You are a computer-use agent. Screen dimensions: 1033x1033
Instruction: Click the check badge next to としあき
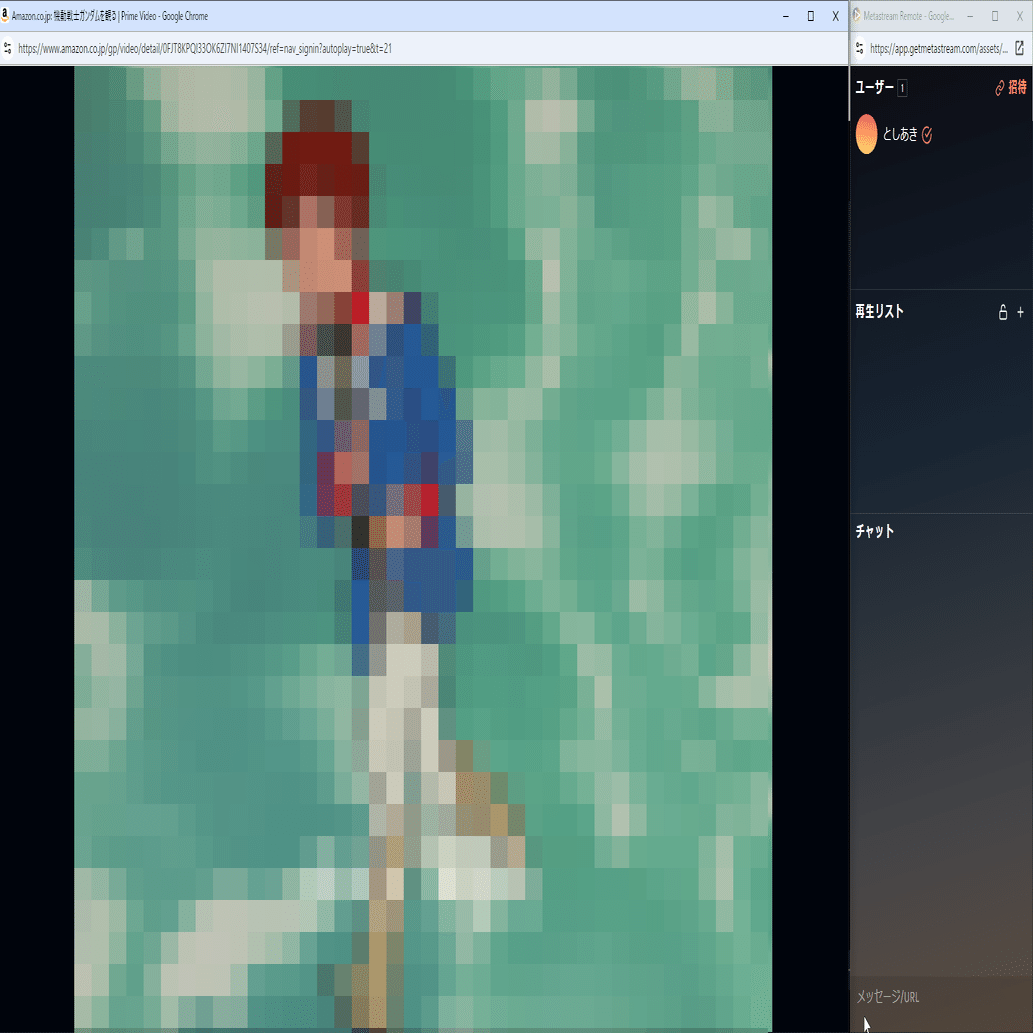click(x=927, y=135)
